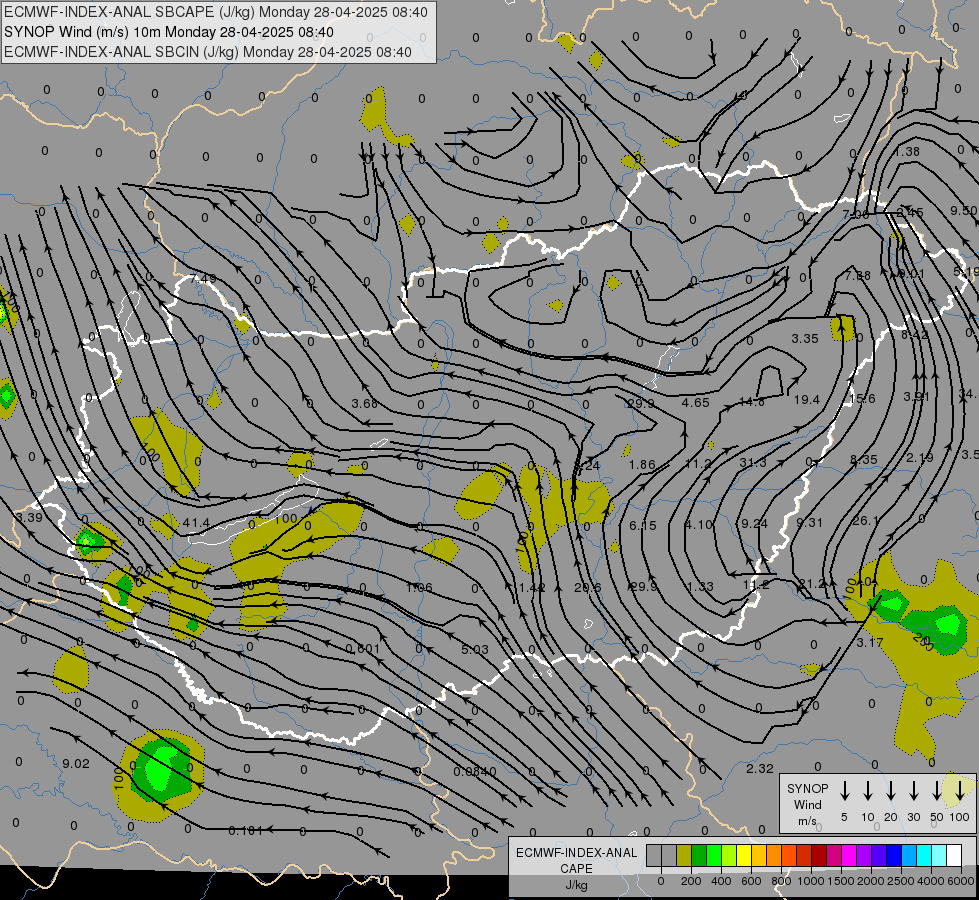Click the 2000 tick label in legend
The width and height of the screenshot is (979, 900).
point(870,881)
